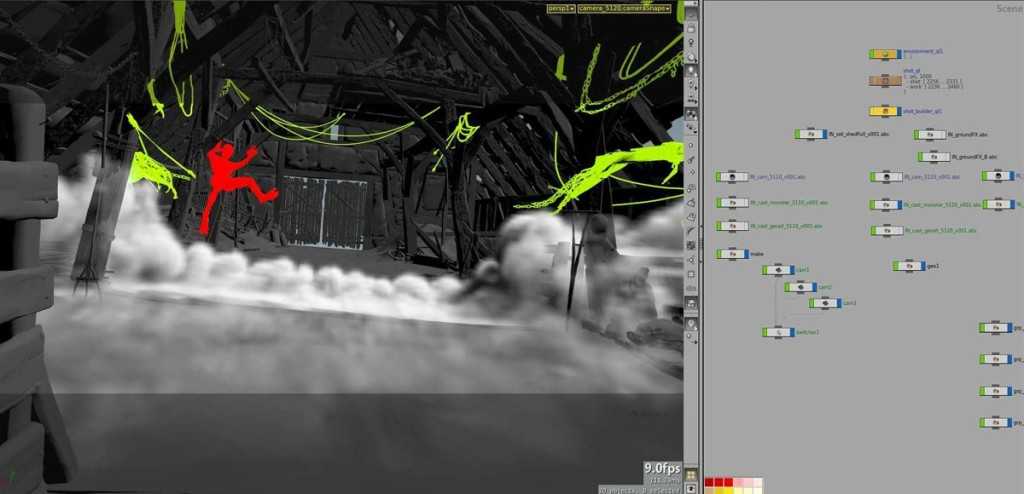Select the yellow shot_builder_gl1 node icon

pyautogui.click(x=884, y=112)
